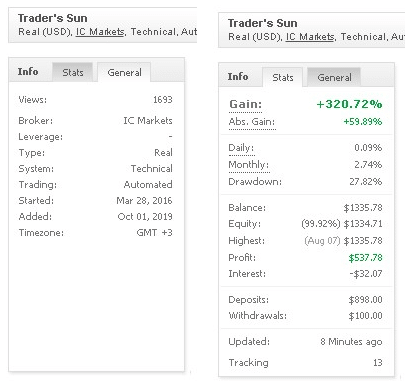Click the Views count 1693
The height and width of the screenshot is (381, 405).
[163, 100]
